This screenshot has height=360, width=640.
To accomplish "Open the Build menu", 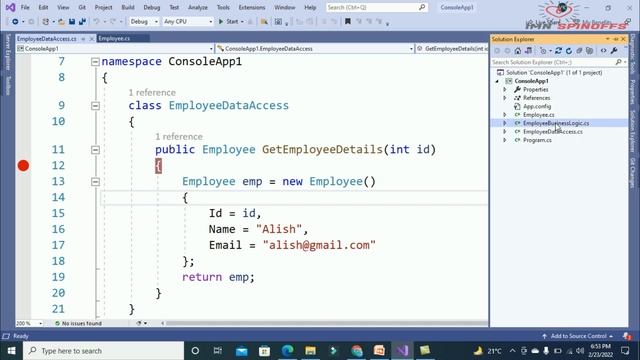I will (x=128, y=7).
